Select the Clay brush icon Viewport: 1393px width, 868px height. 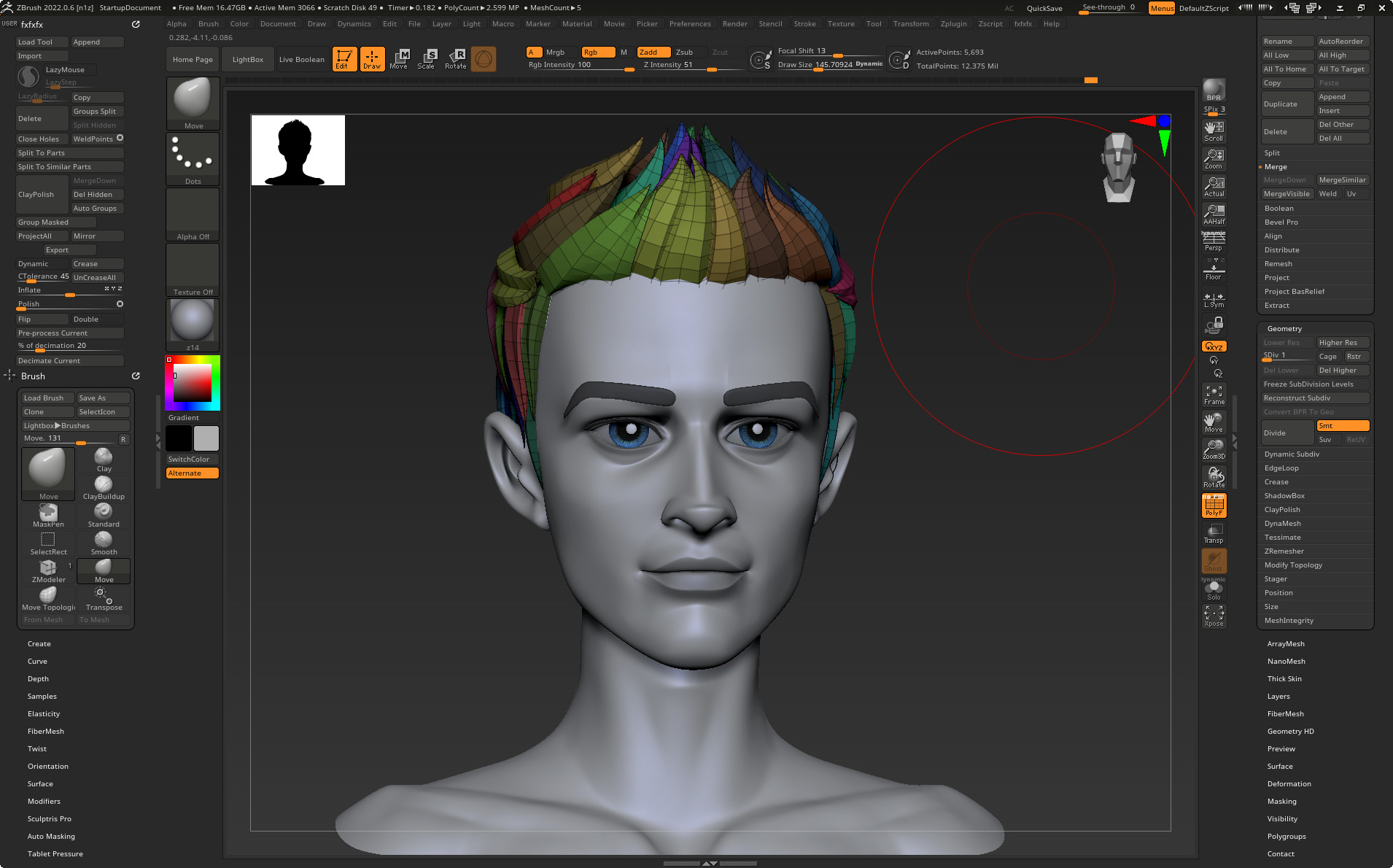[104, 460]
